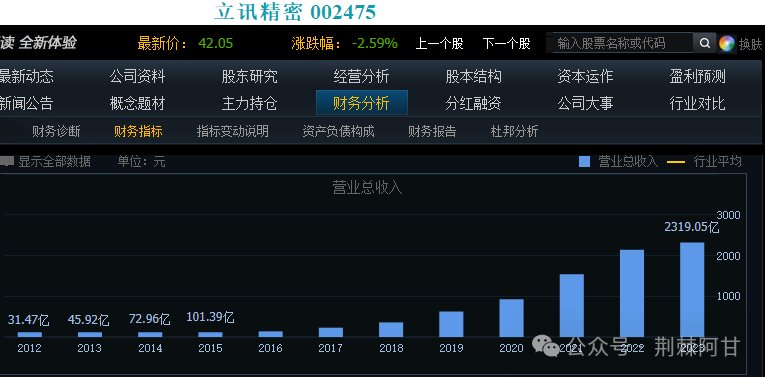Go to 下一个股 next stock
This screenshot has height=377, width=765.
pyautogui.click(x=506, y=43)
